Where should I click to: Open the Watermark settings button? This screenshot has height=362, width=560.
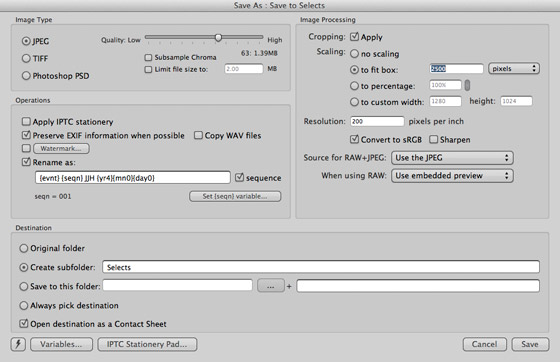point(61,149)
